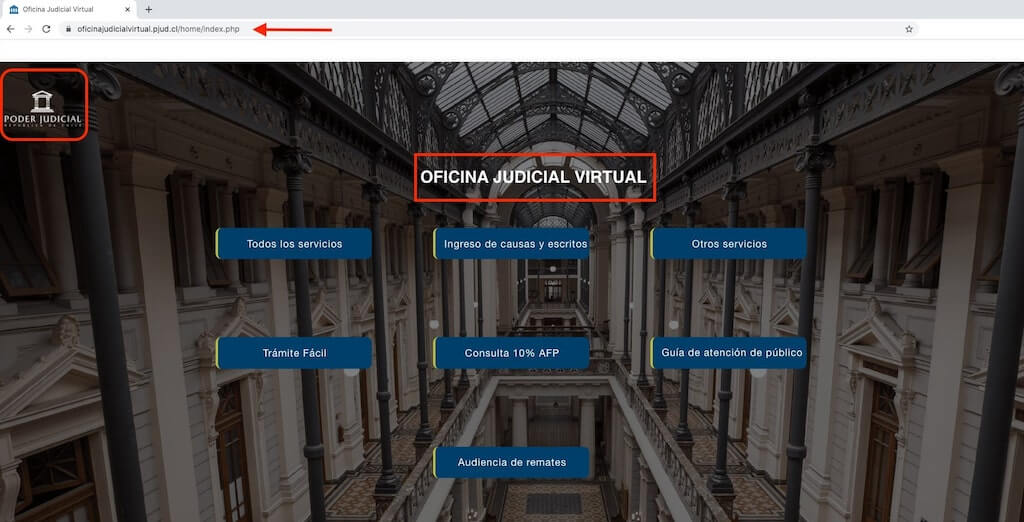Bookmark this page with the star icon
This screenshot has width=1024, height=522.
point(908,29)
